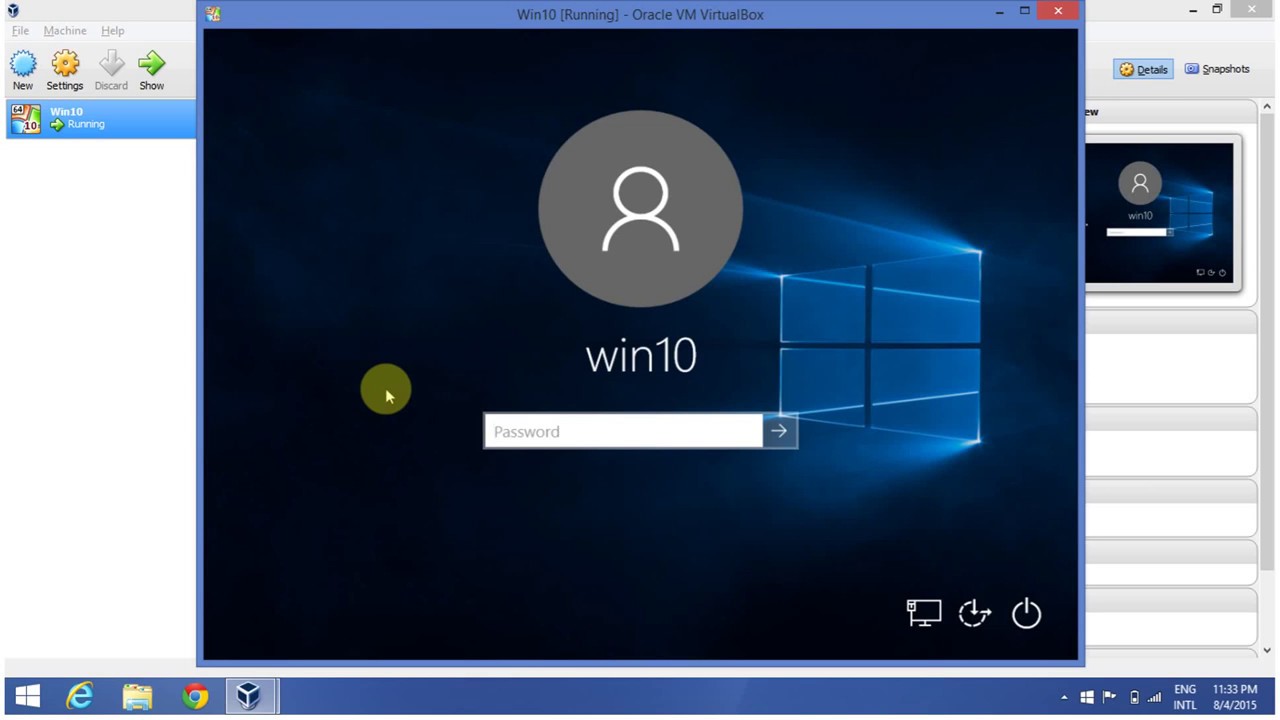Submit password with the arrow button
Screen dimensions: 1280x720
[779, 431]
